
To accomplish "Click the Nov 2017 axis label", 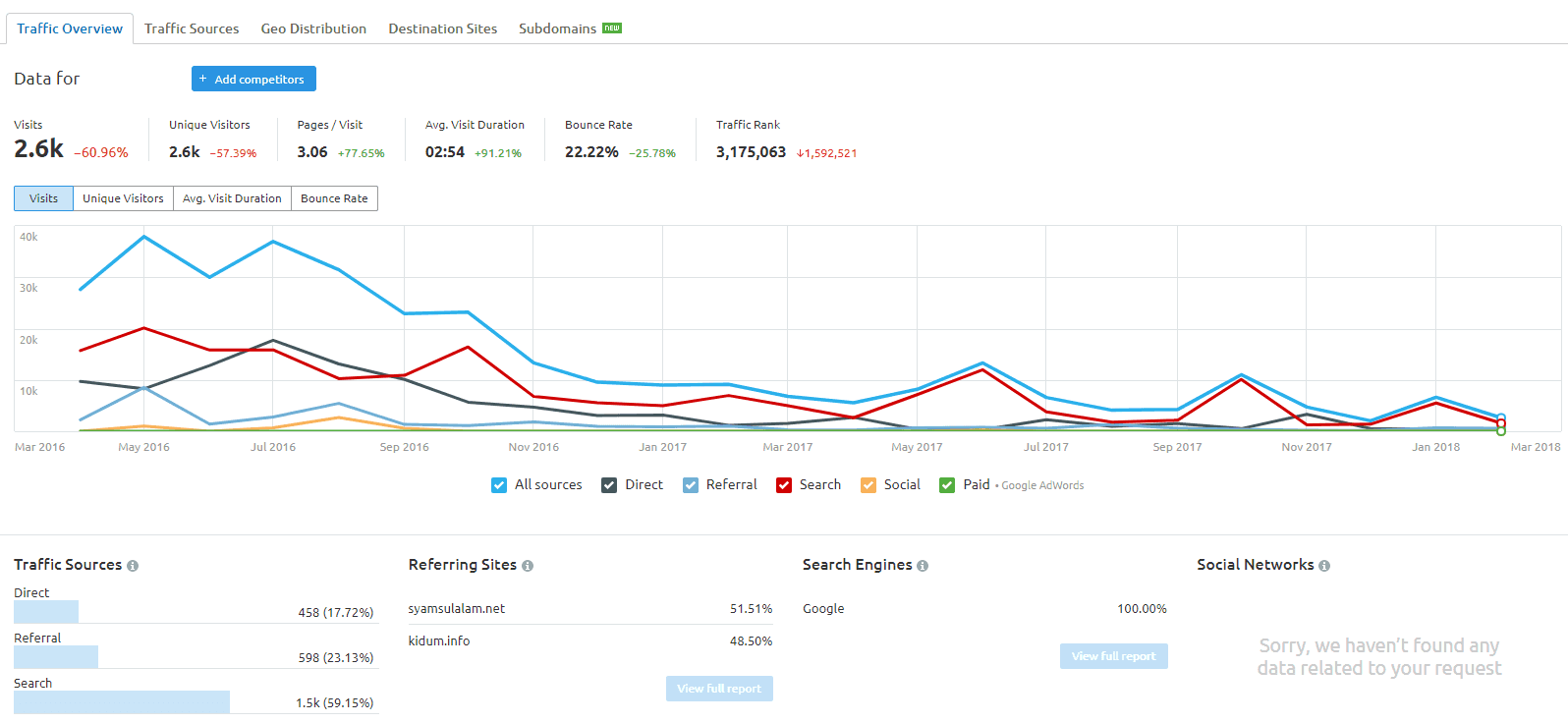I will point(1307,447).
